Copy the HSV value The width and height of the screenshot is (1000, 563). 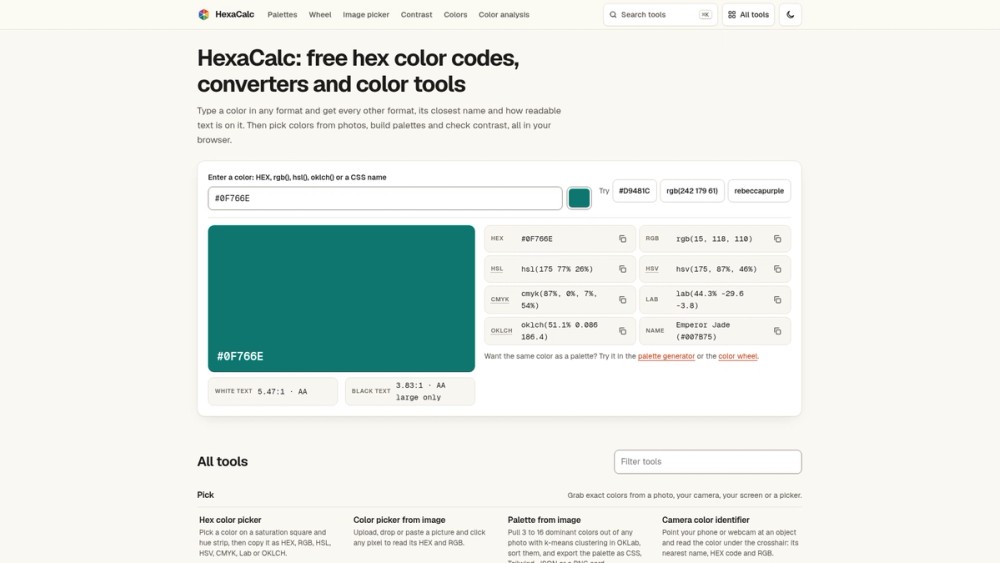777,269
